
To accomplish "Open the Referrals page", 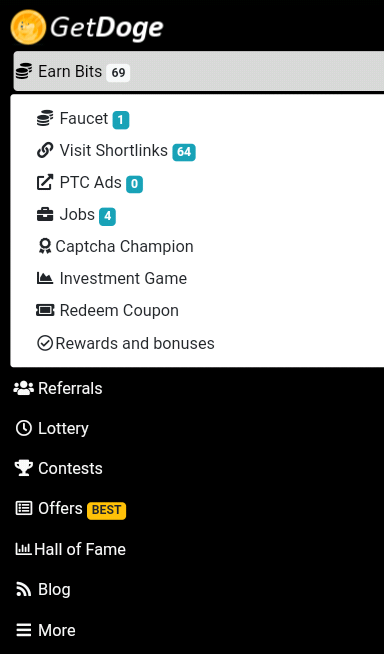I will click(58, 388).
